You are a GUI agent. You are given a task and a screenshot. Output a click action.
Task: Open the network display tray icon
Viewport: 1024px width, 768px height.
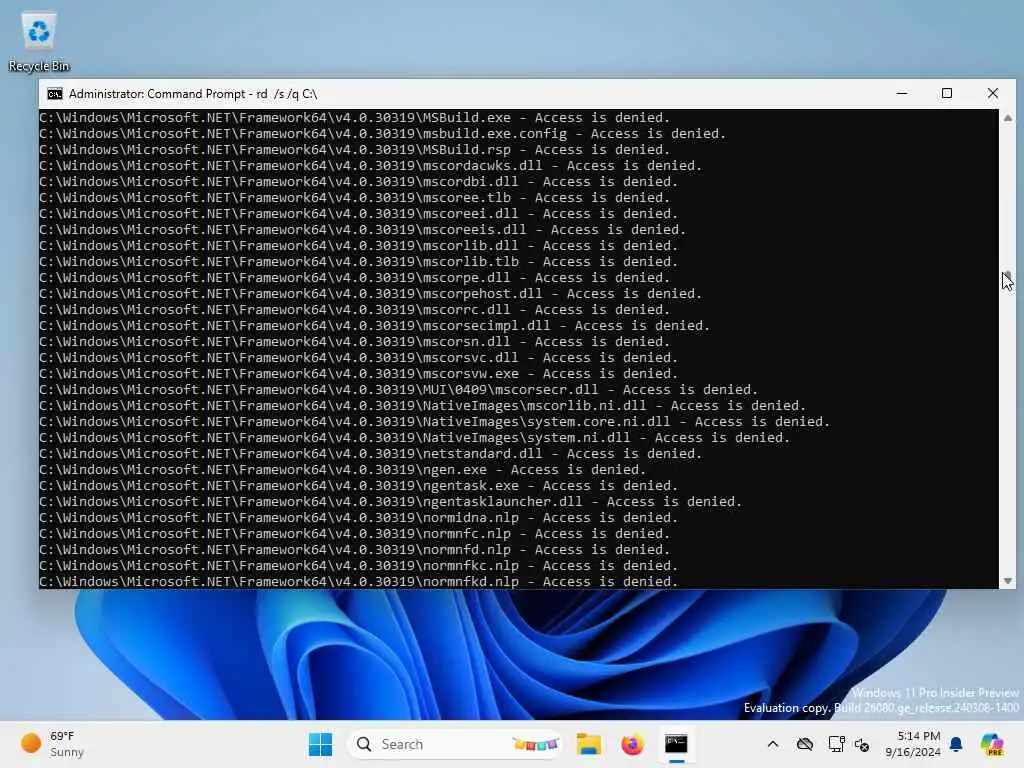click(x=836, y=744)
